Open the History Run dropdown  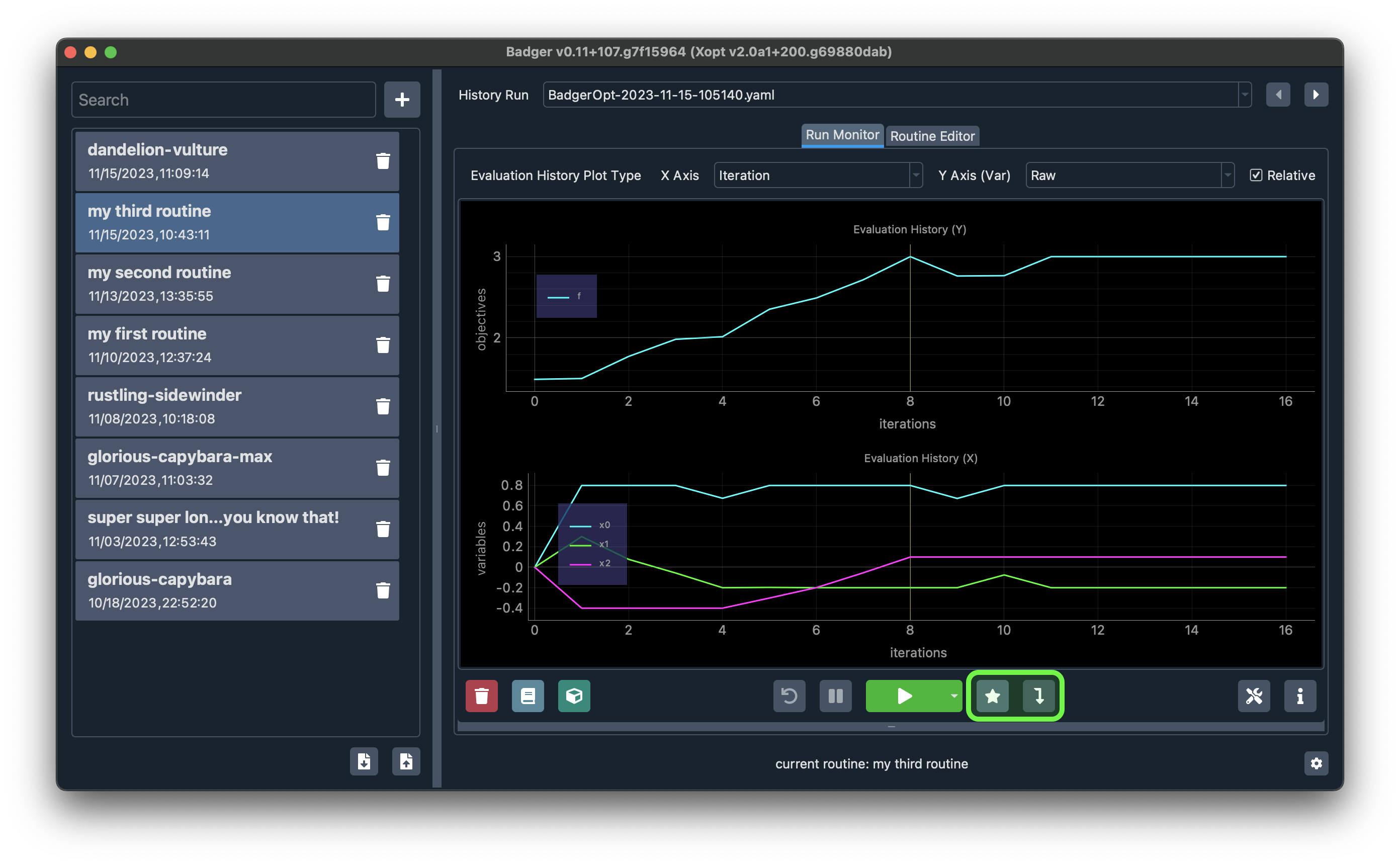[897, 95]
